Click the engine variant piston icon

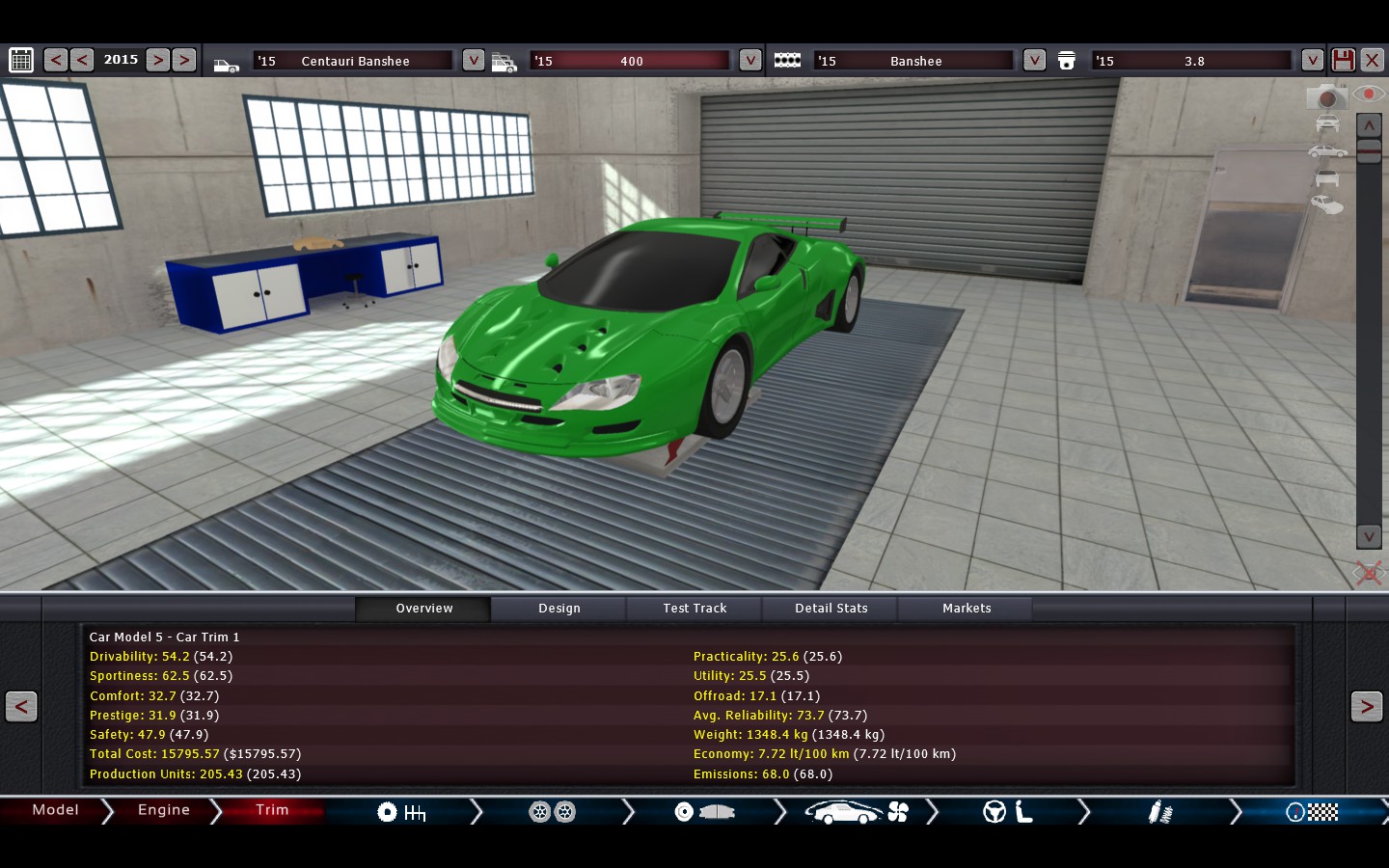[1067, 61]
